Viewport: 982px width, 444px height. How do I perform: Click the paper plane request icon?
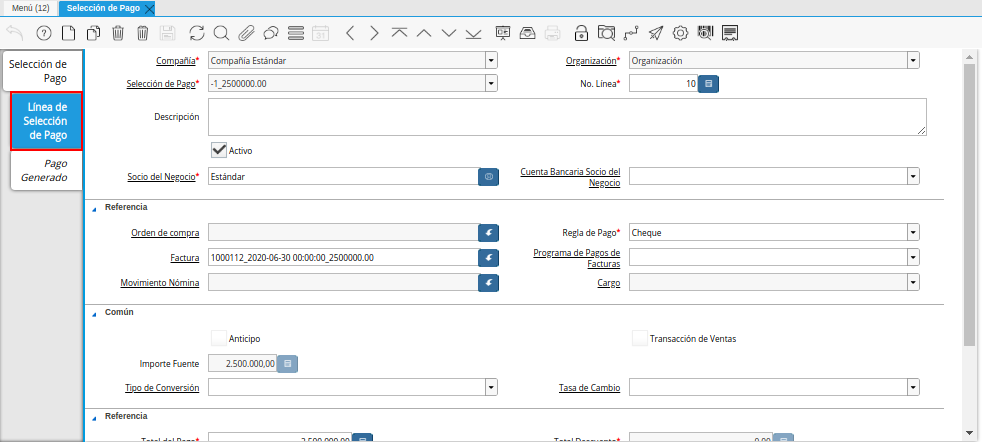point(656,33)
